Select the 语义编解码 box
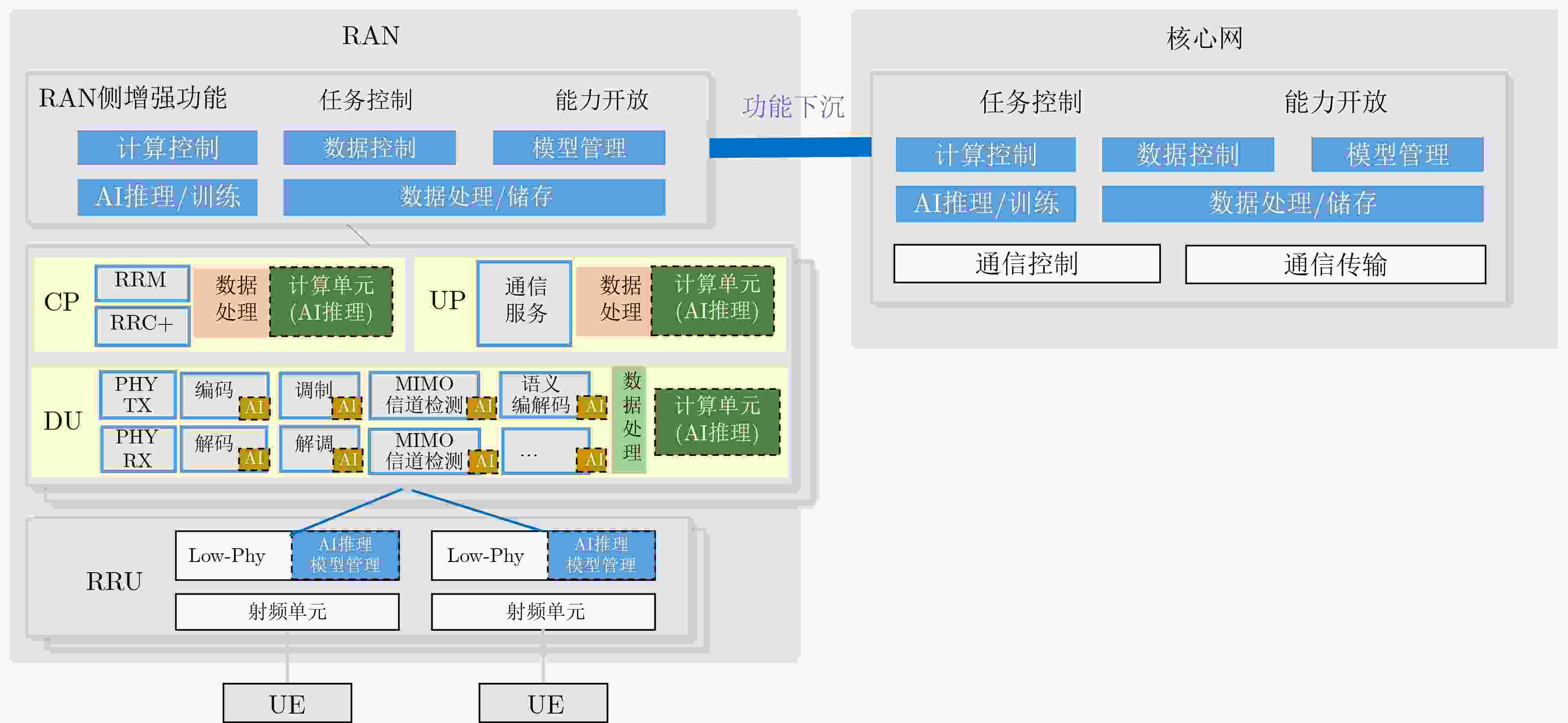The image size is (1568, 723). [x=544, y=394]
